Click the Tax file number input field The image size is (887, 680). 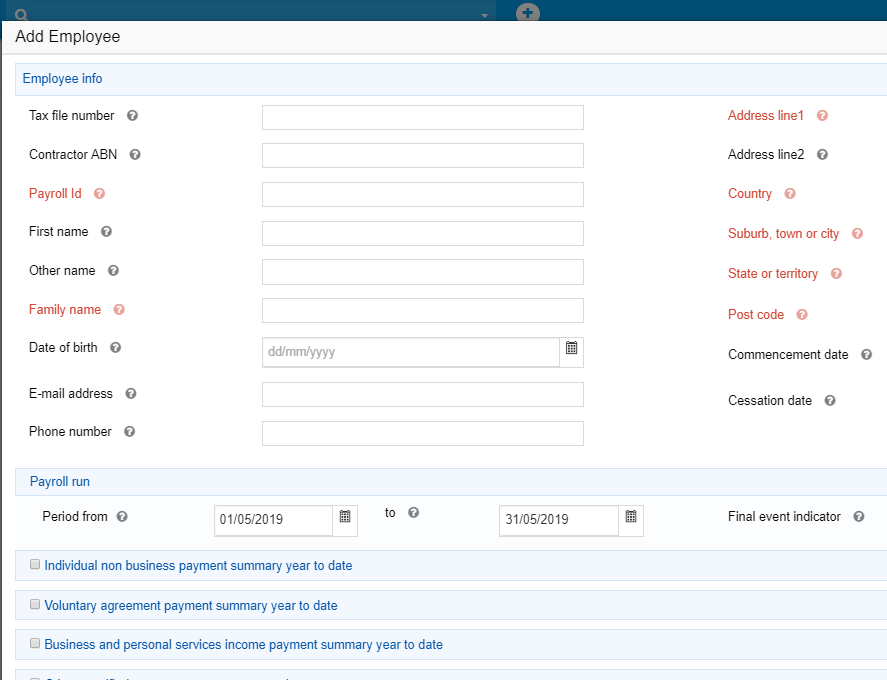tap(422, 118)
